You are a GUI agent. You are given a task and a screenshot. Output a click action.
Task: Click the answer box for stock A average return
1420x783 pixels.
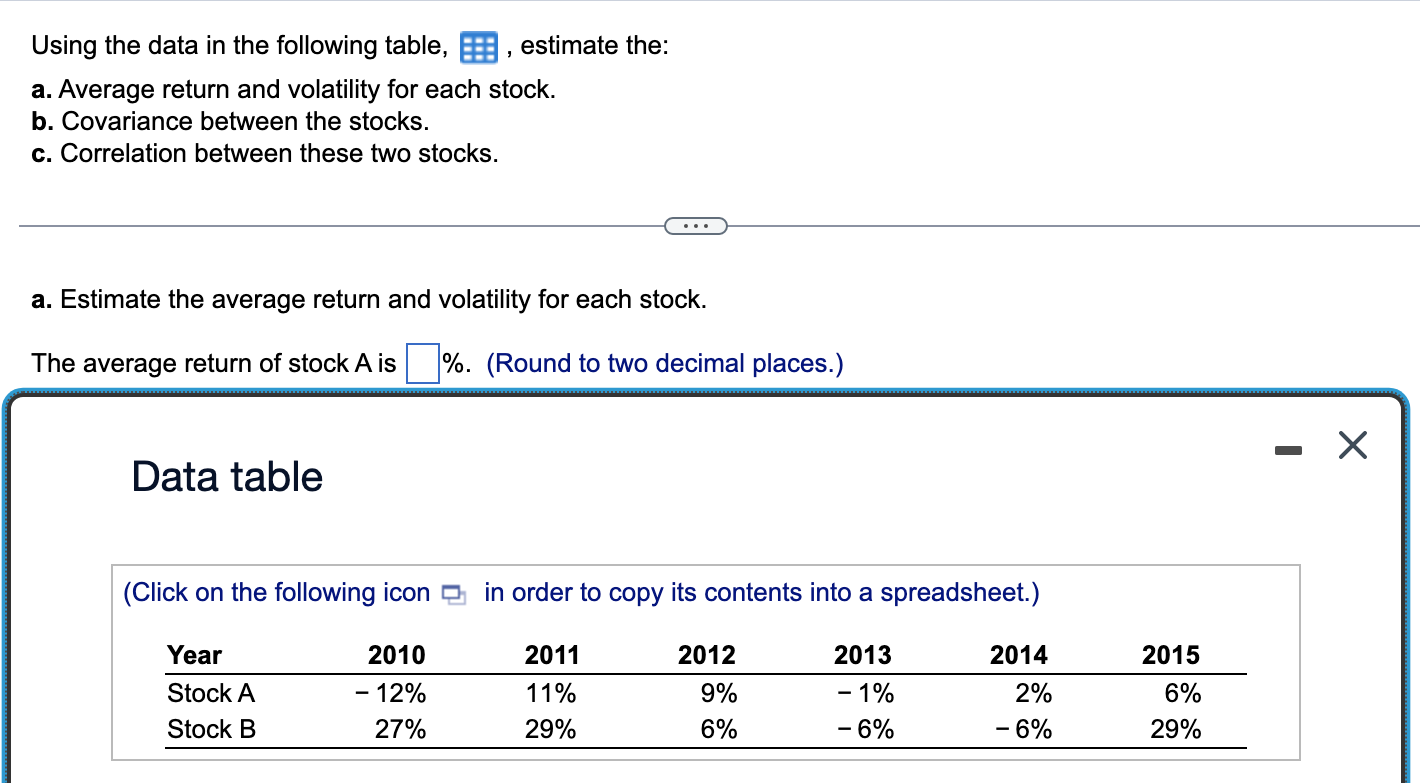424,364
